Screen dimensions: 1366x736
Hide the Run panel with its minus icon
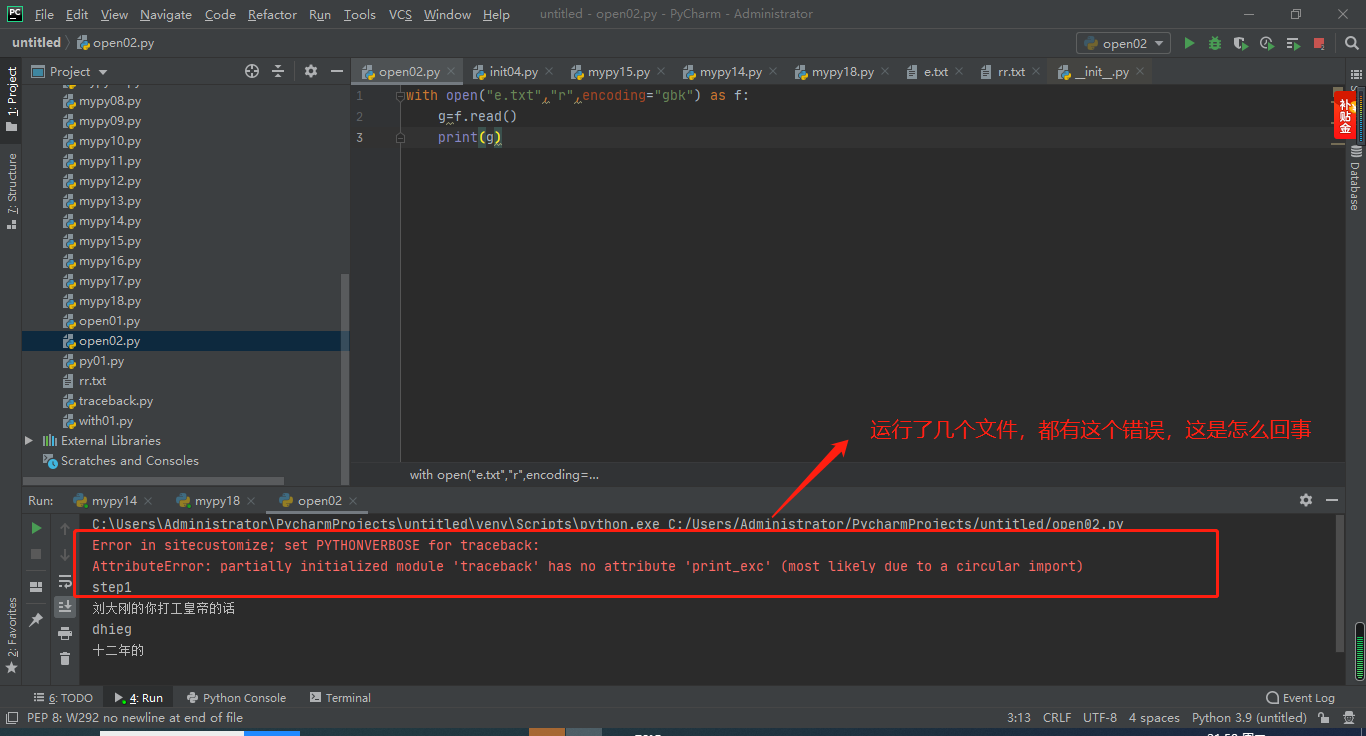[1332, 500]
